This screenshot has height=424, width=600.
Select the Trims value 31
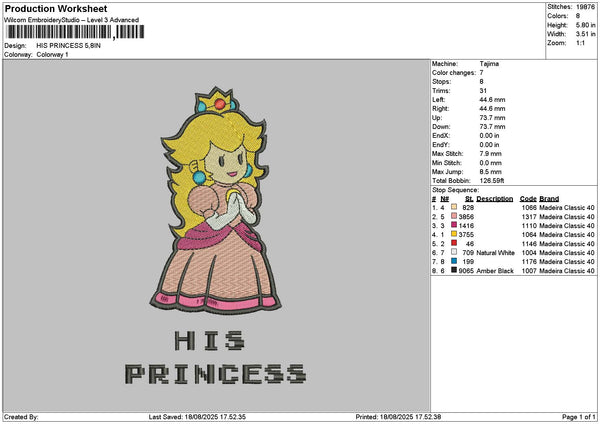[483, 91]
